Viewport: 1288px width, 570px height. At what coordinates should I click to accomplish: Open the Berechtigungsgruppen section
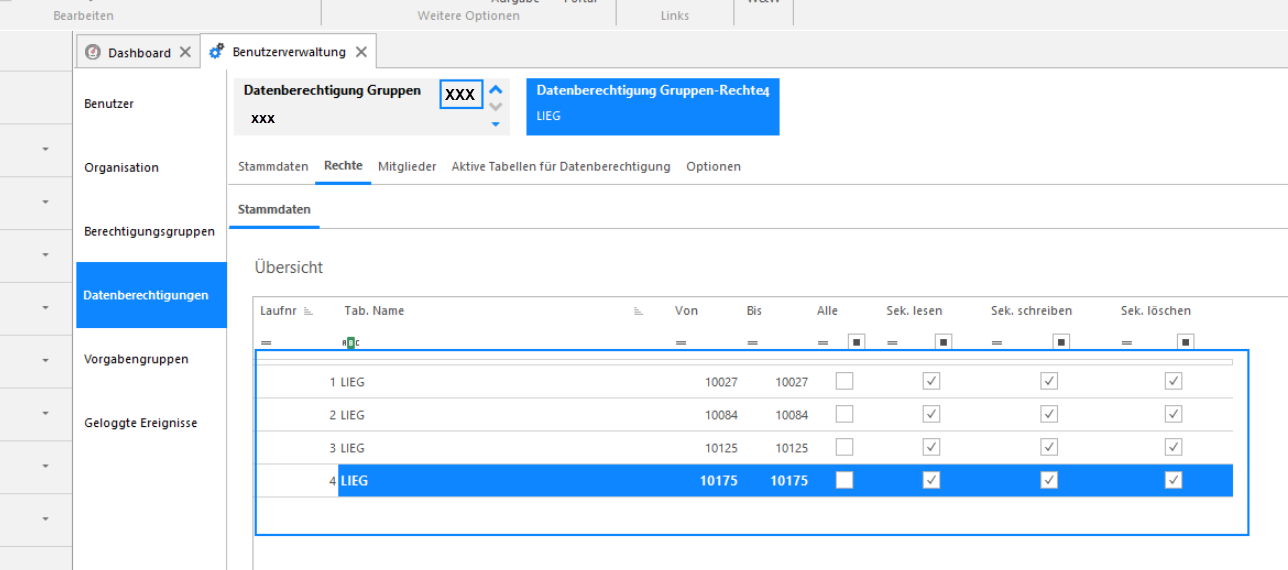pyautogui.click(x=150, y=231)
